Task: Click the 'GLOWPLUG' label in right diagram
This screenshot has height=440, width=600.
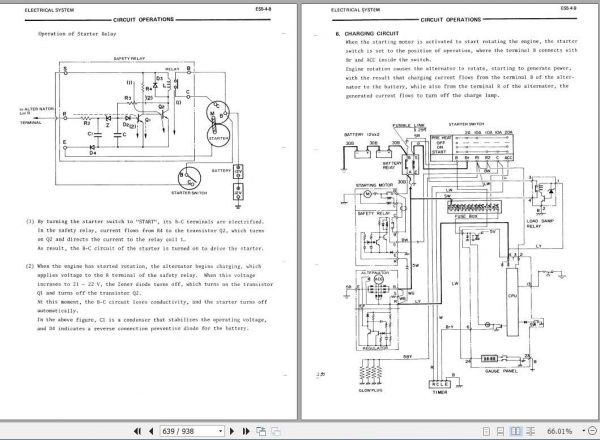Action: point(370,390)
